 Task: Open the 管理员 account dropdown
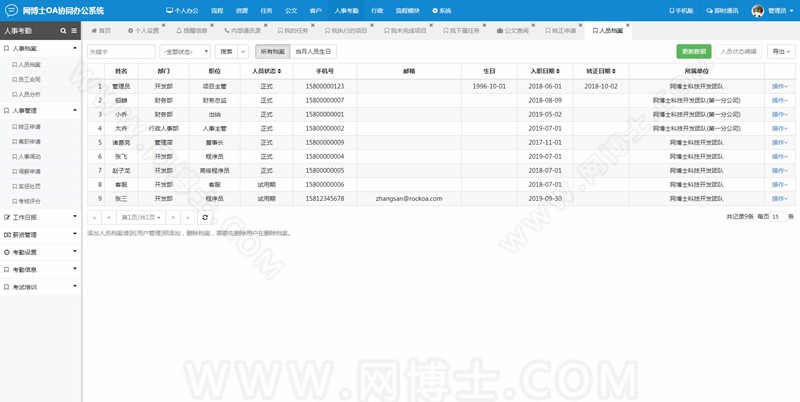pos(781,11)
